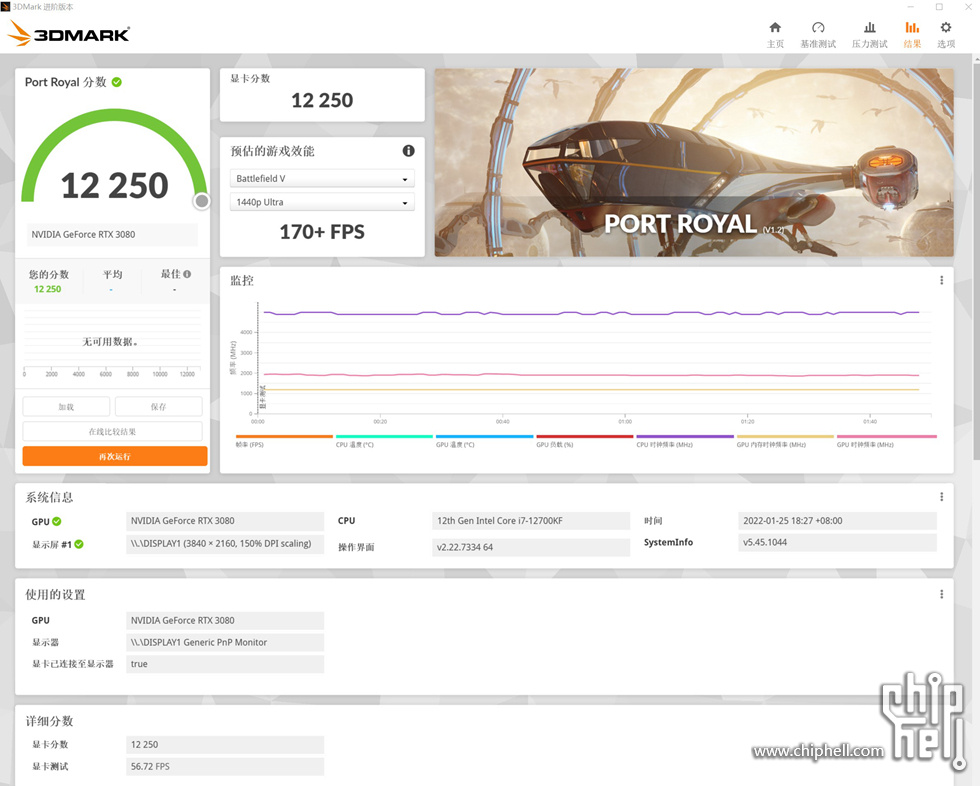The image size is (980, 786).
Task: Open the Home page icon
Action: (775, 27)
